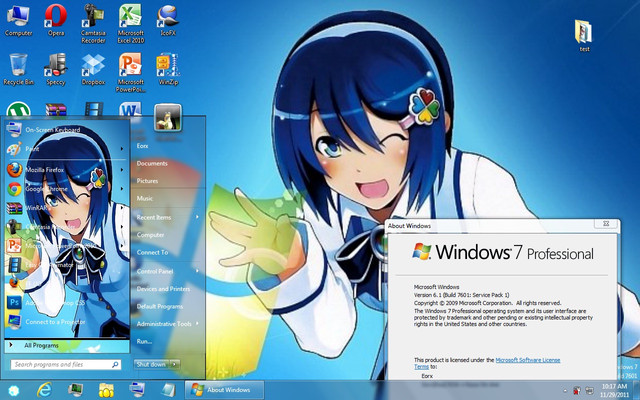Open Microsoft PowerPoint desktop shortcut
Image resolution: width=640 pixels, height=400 pixels.
click(x=131, y=73)
